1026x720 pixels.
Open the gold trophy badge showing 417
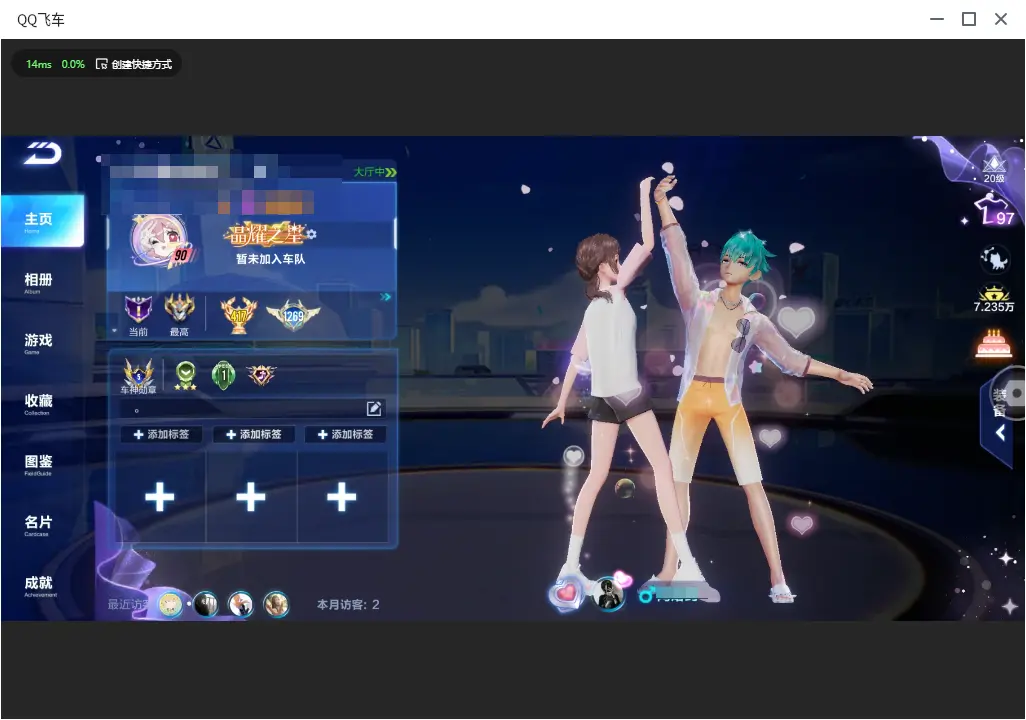point(238,315)
